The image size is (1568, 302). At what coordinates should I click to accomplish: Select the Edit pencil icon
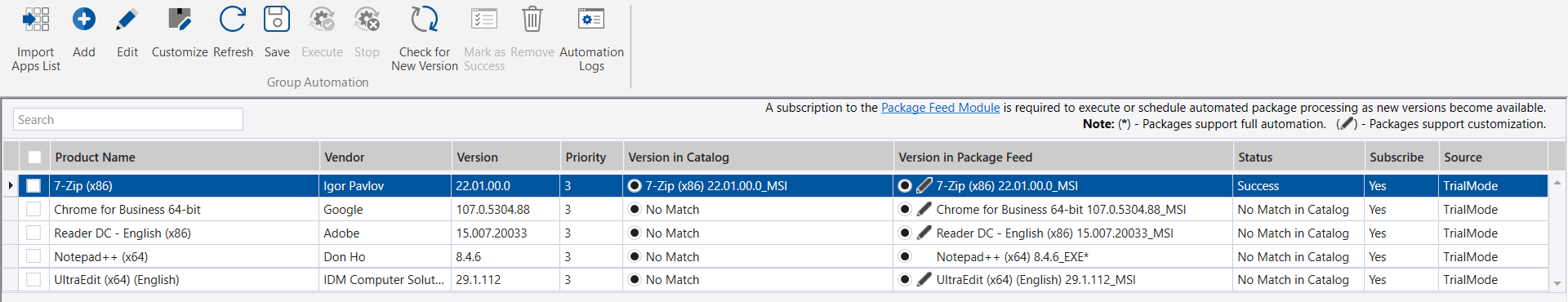point(127,19)
